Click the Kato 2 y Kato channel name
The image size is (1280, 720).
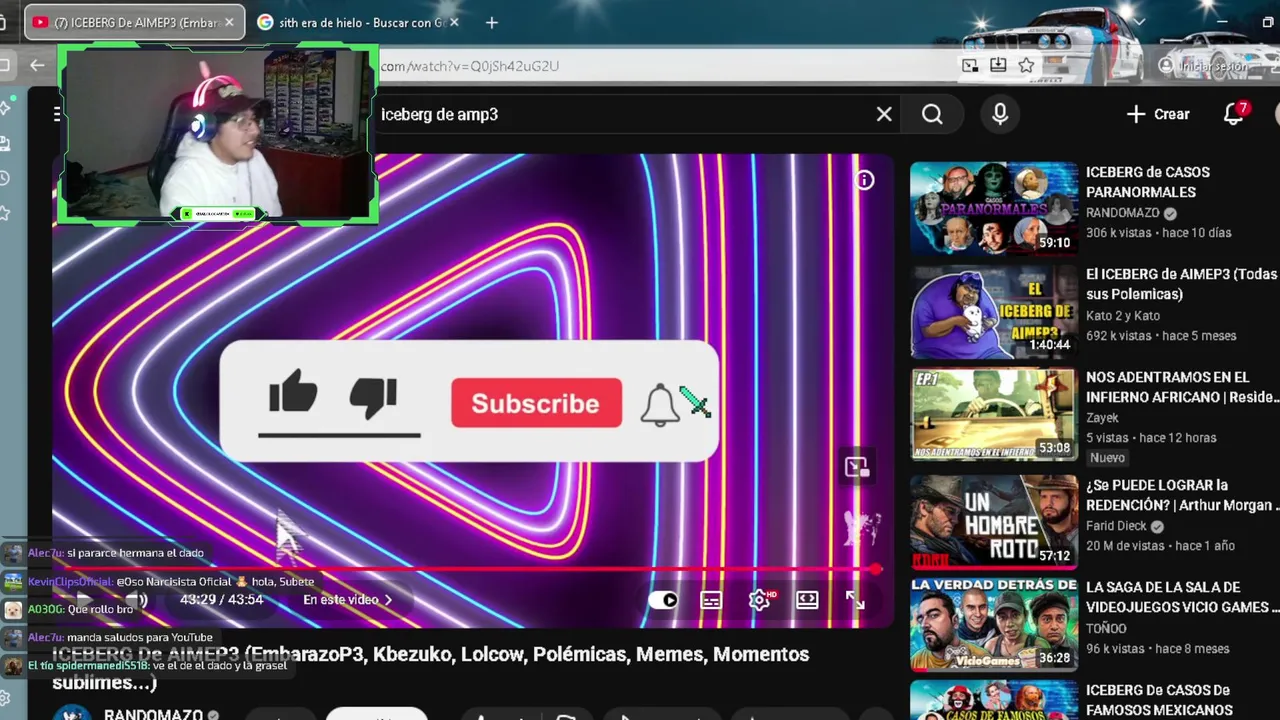coord(1123,316)
